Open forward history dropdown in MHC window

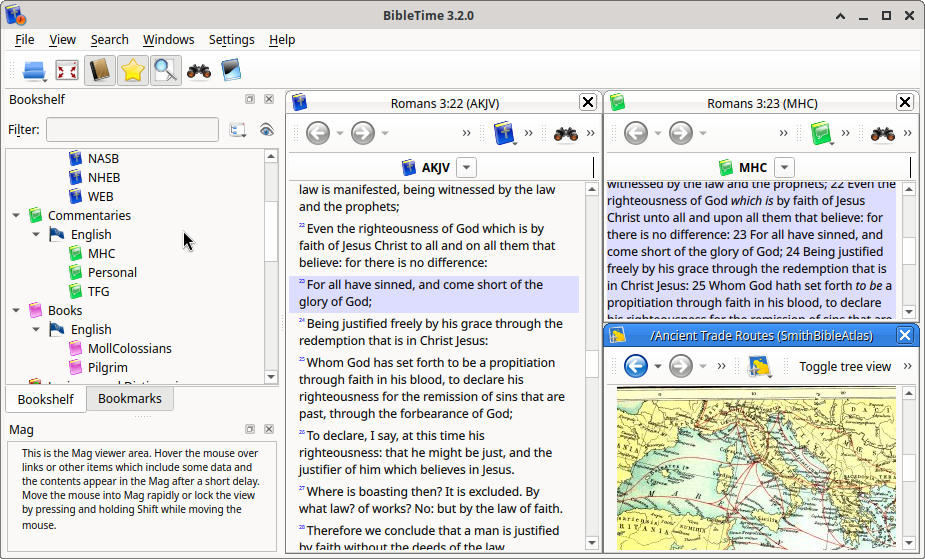[x=703, y=133]
